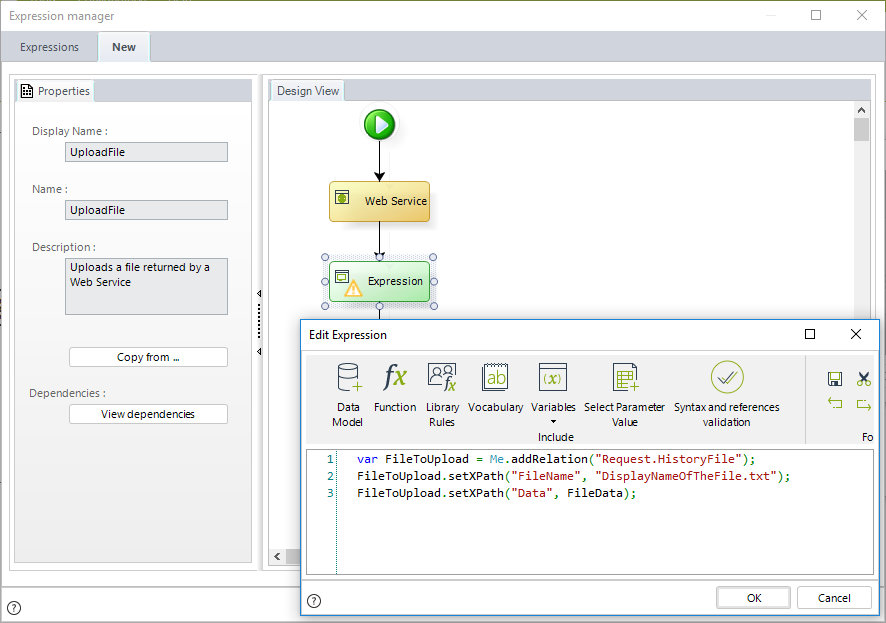
Task: Click the Description text box
Action: click(x=146, y=286)
